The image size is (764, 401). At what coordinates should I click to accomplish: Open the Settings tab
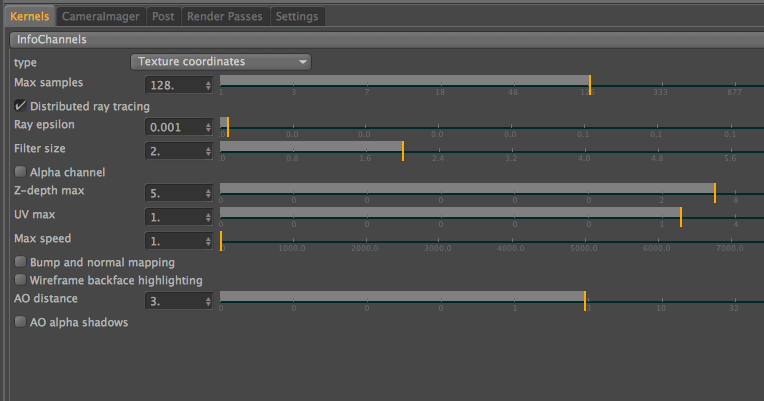[x=296, y=16]
